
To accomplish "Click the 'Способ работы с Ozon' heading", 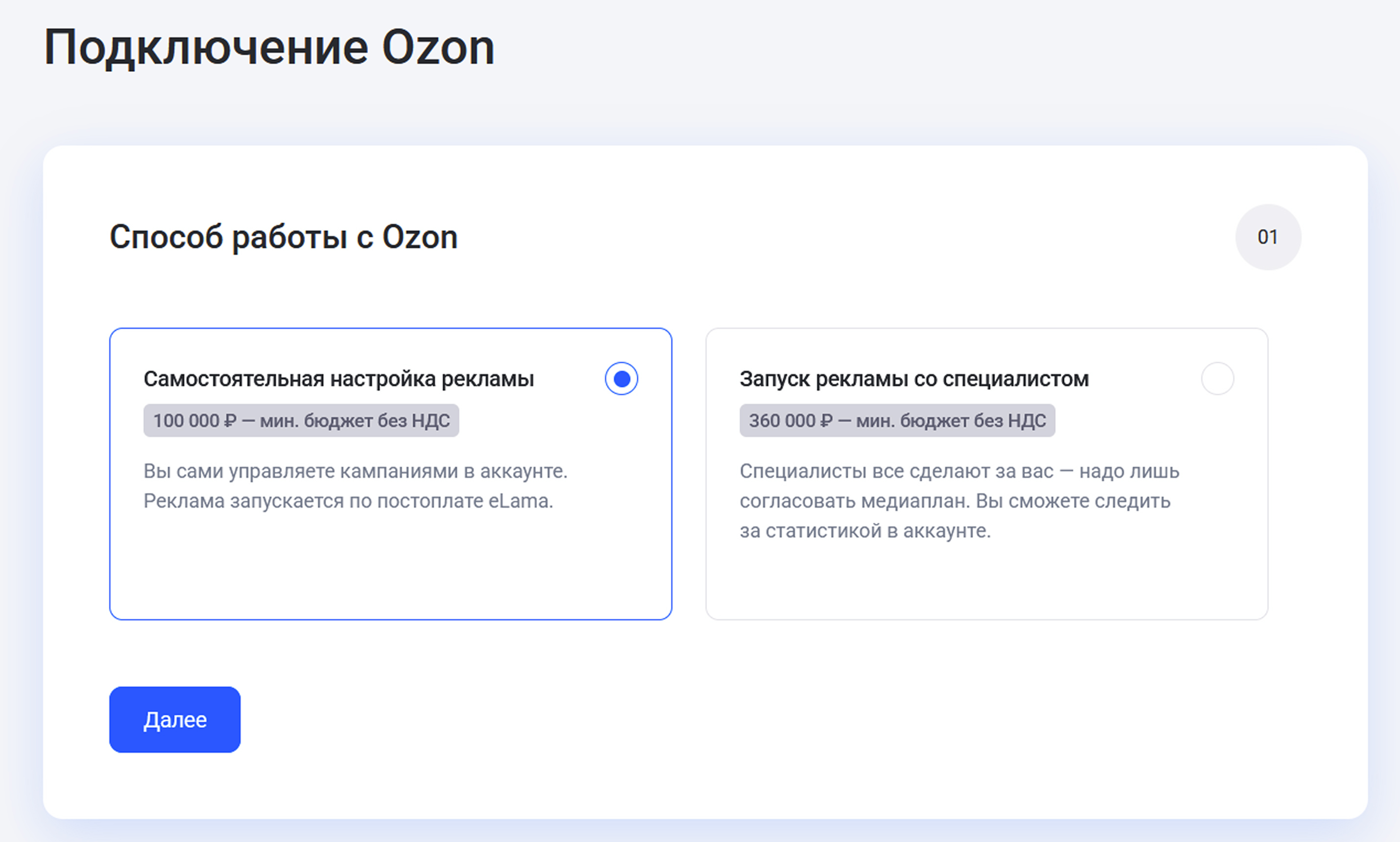I will pos(283,236).
